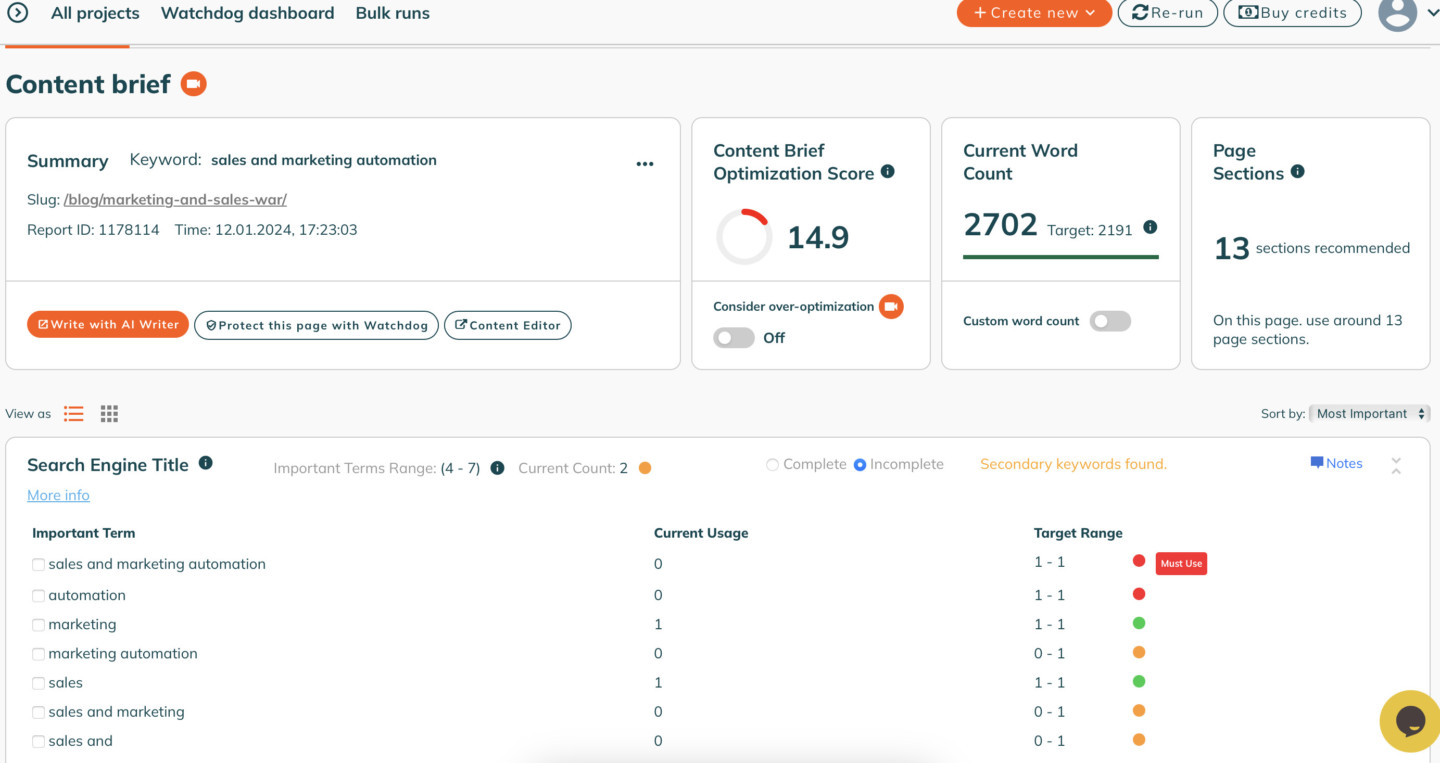
Task: Check the 'sales' term checkbox
Action: click(x=38, y=683)
